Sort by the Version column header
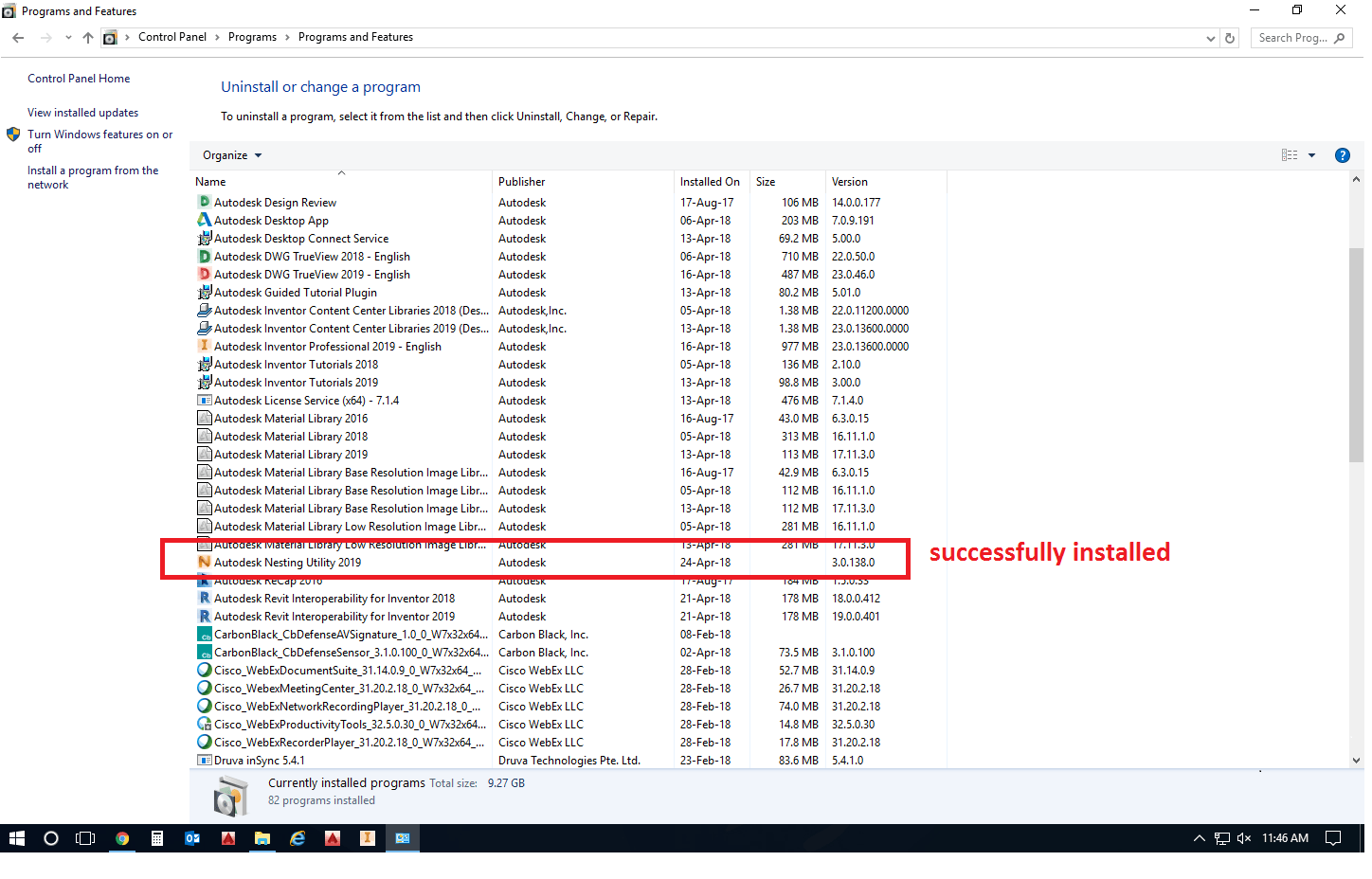This screenshot has height=879, width=1372. [886, 181]
